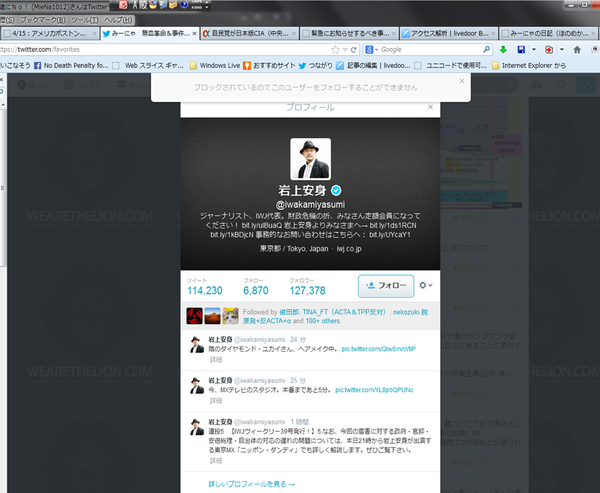Dismiss the blocked-user notification banner
The height and width of the screenshot is (493, 600).
point(462,81)
